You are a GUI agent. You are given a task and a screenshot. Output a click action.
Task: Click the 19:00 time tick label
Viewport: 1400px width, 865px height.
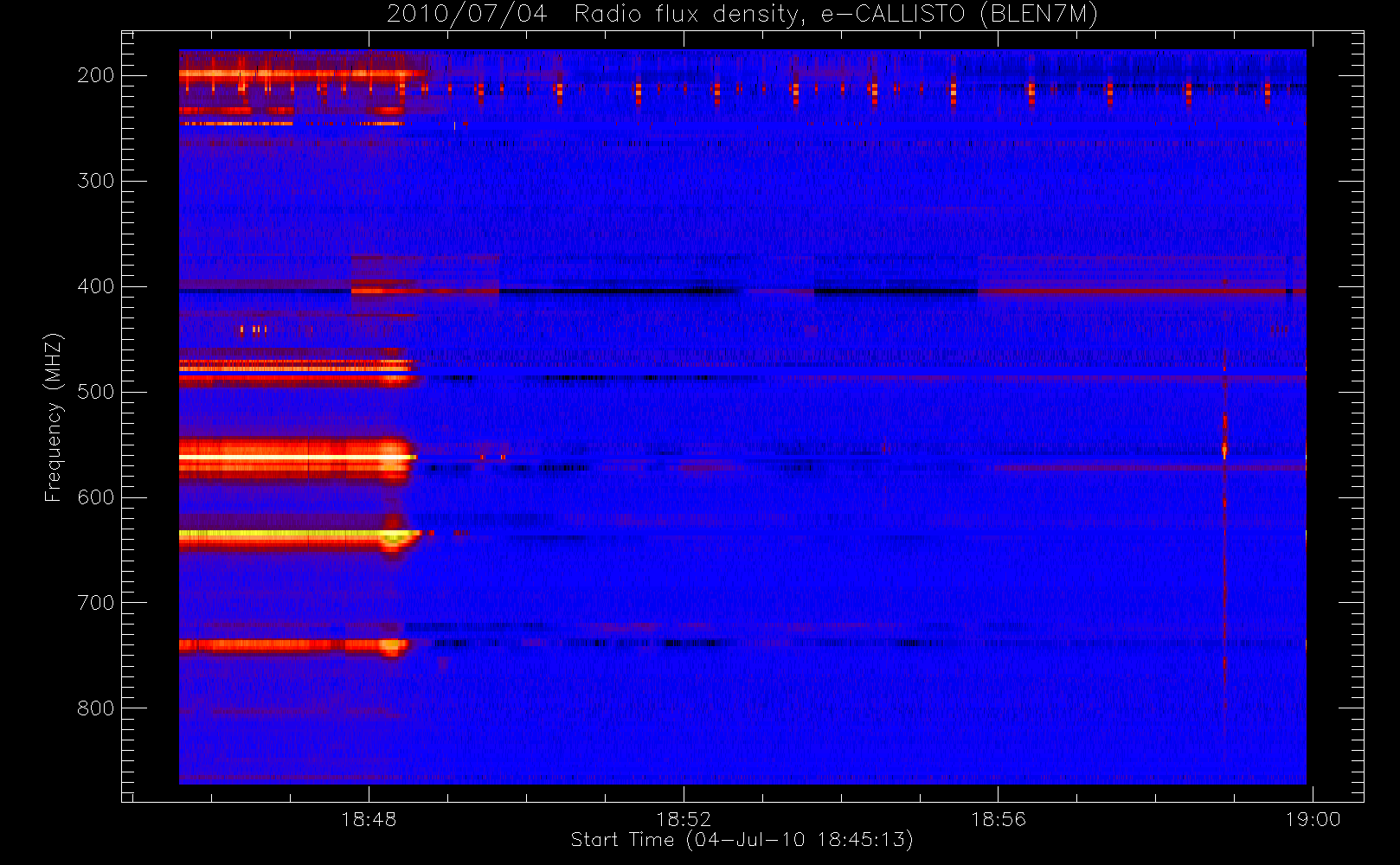tap(1313, 818)
